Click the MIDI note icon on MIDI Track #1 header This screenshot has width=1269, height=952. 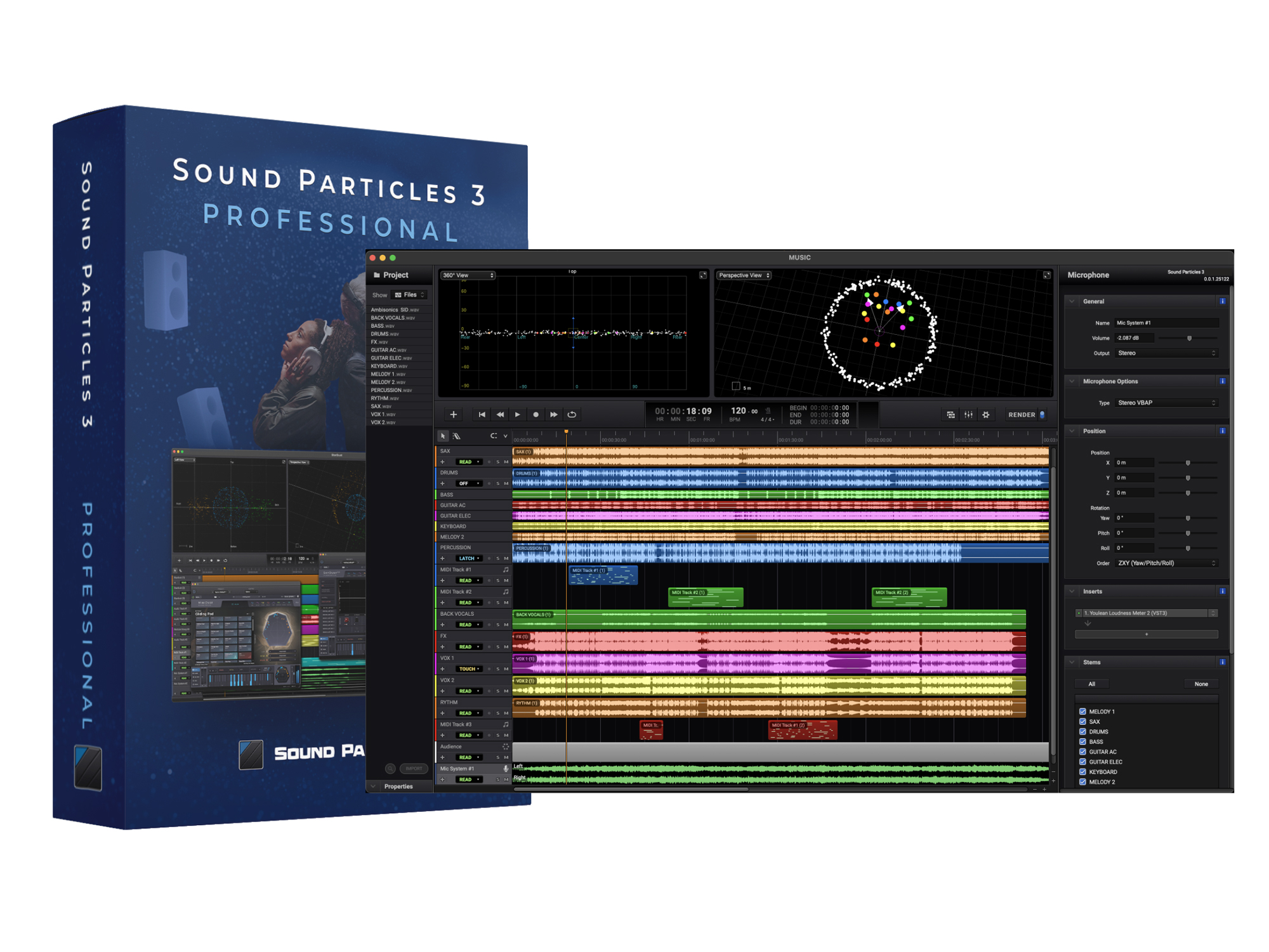pos(506,570)
